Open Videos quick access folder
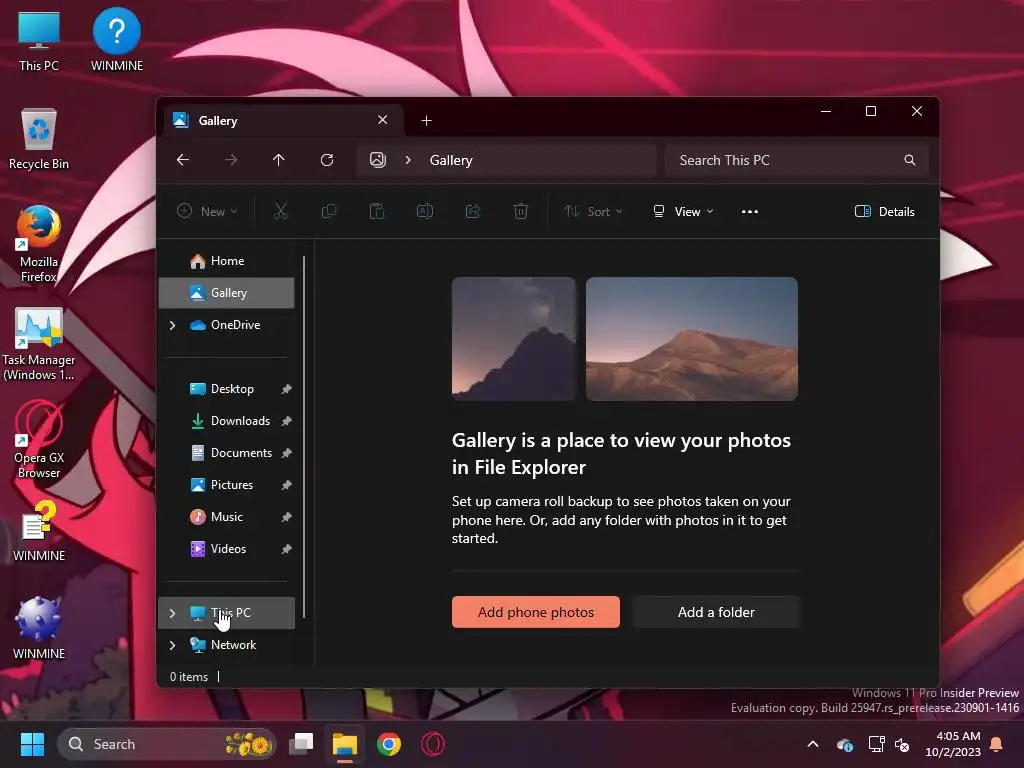Screen dimensions: 1024x768 coord(228,549)
